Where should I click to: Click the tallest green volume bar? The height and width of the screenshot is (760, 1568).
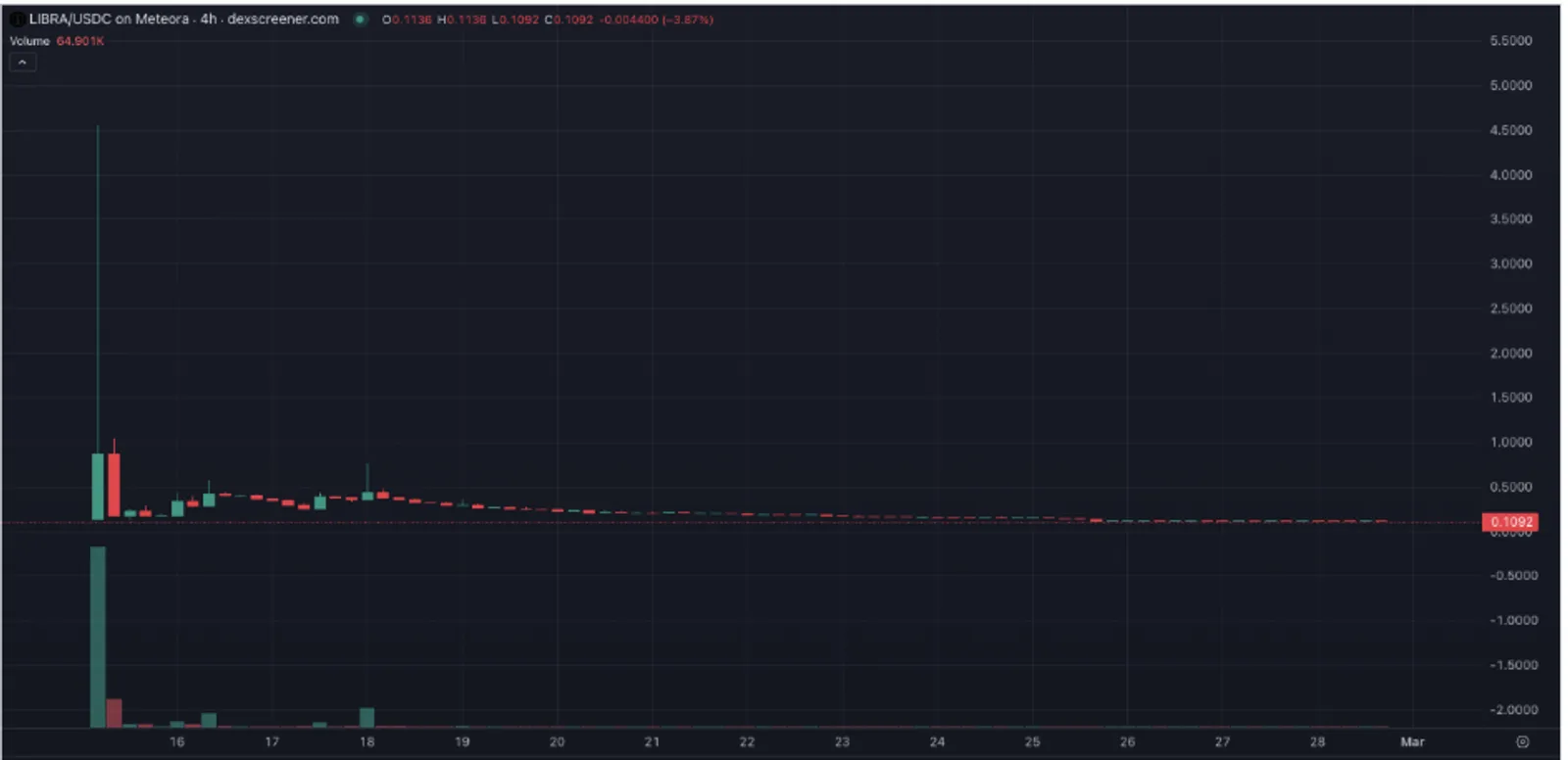coord(98,637)
